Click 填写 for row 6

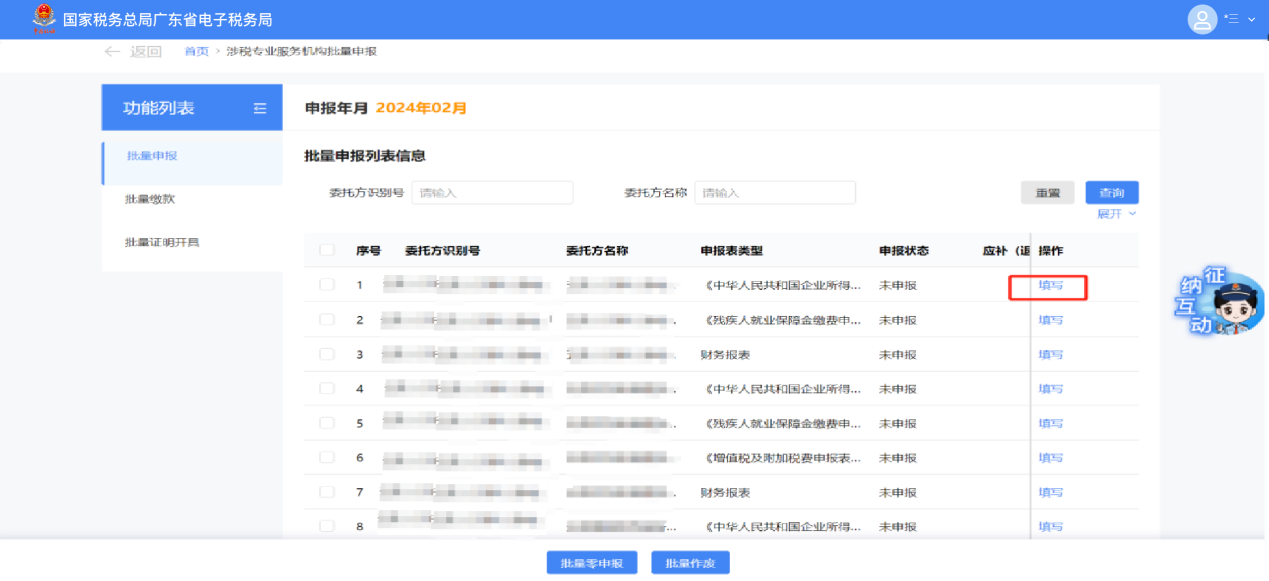(1050, 458)
